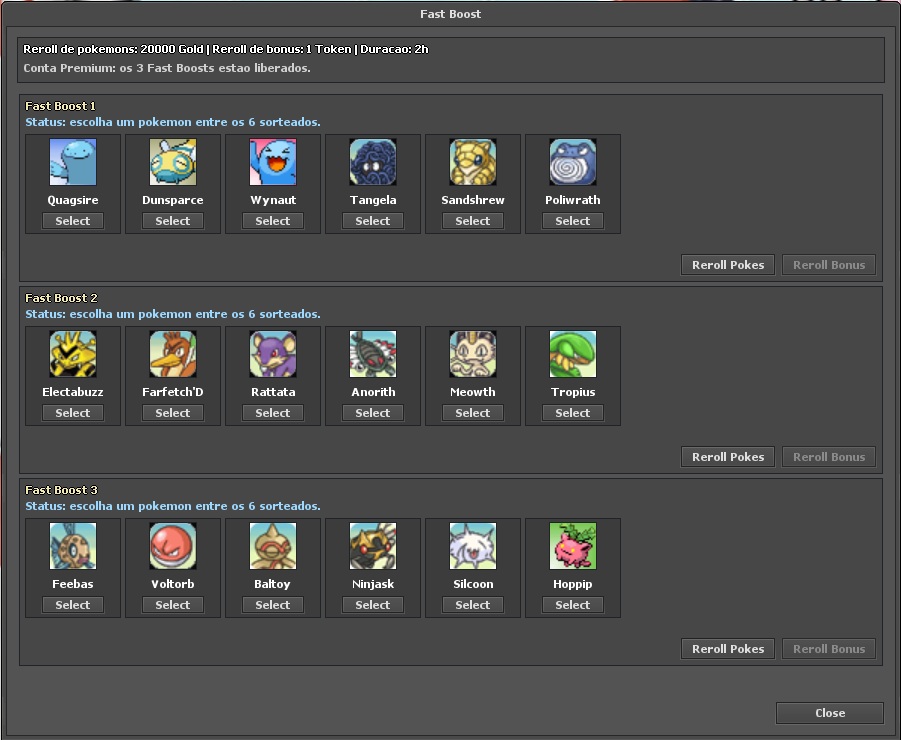Viewport: 901px width, 740px height.
Task: Select the Rattata pokemon
Action: pyautogui.click(x=272, y=412)
